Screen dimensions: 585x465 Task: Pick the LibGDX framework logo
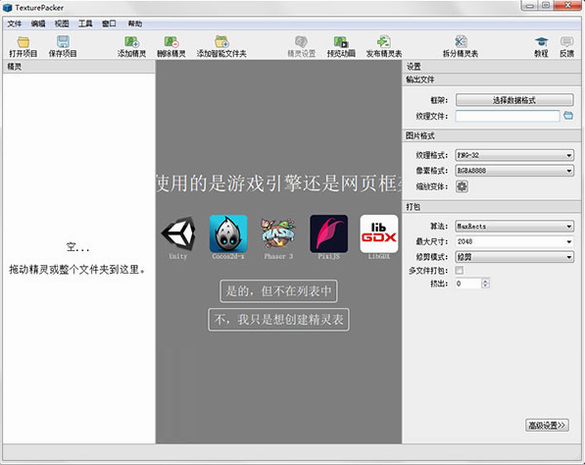click(379, 234)
